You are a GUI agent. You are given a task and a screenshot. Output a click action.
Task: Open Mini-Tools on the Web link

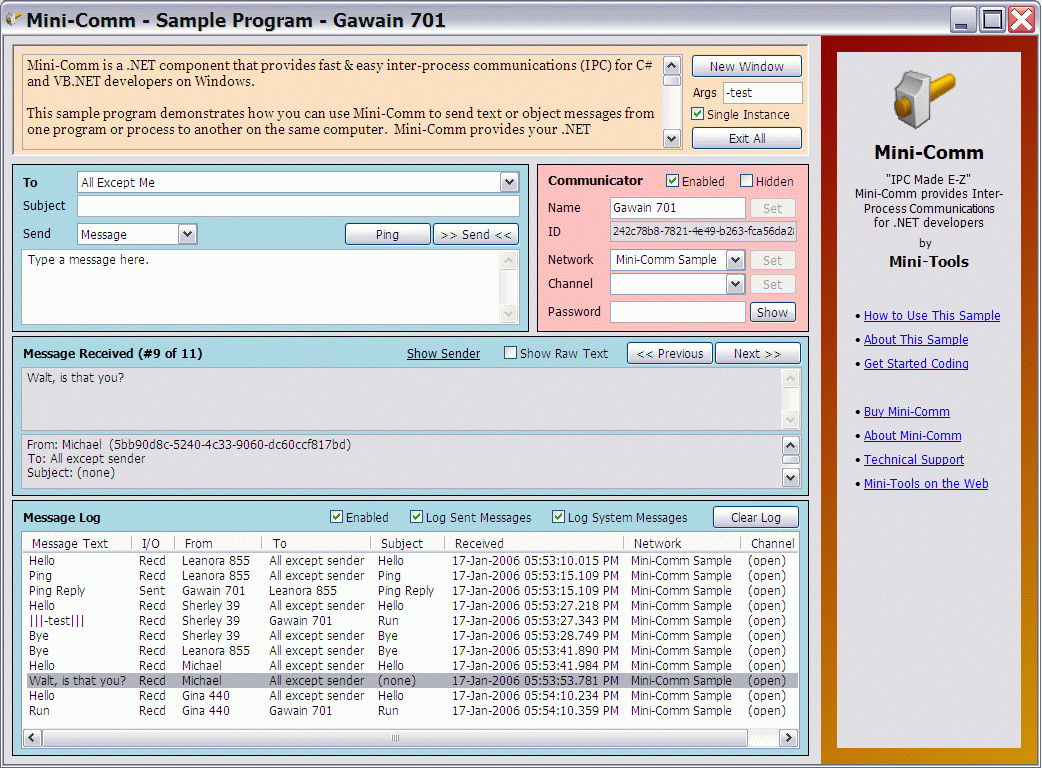[x=926, y=484]
